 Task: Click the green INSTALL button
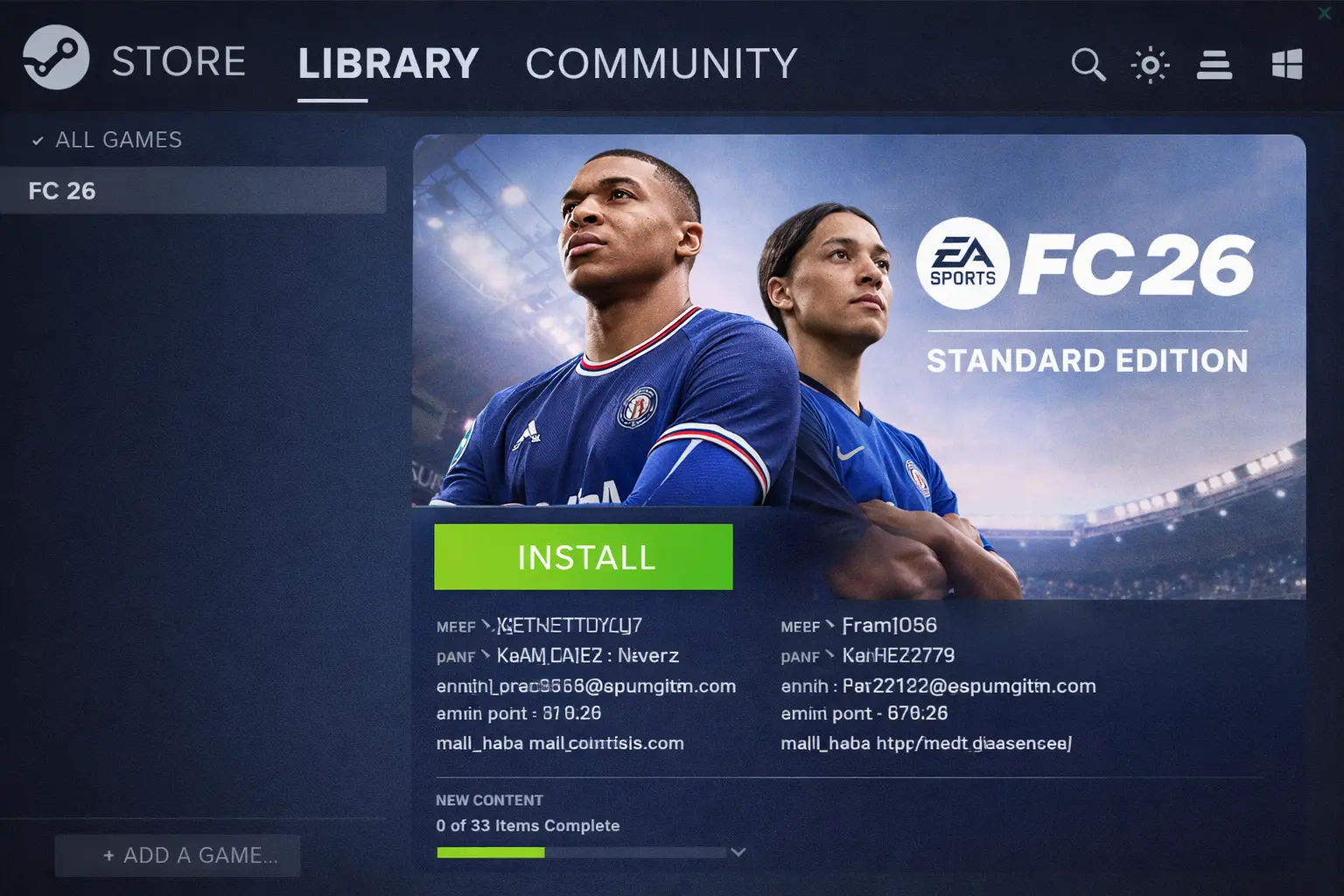[584, 556]
